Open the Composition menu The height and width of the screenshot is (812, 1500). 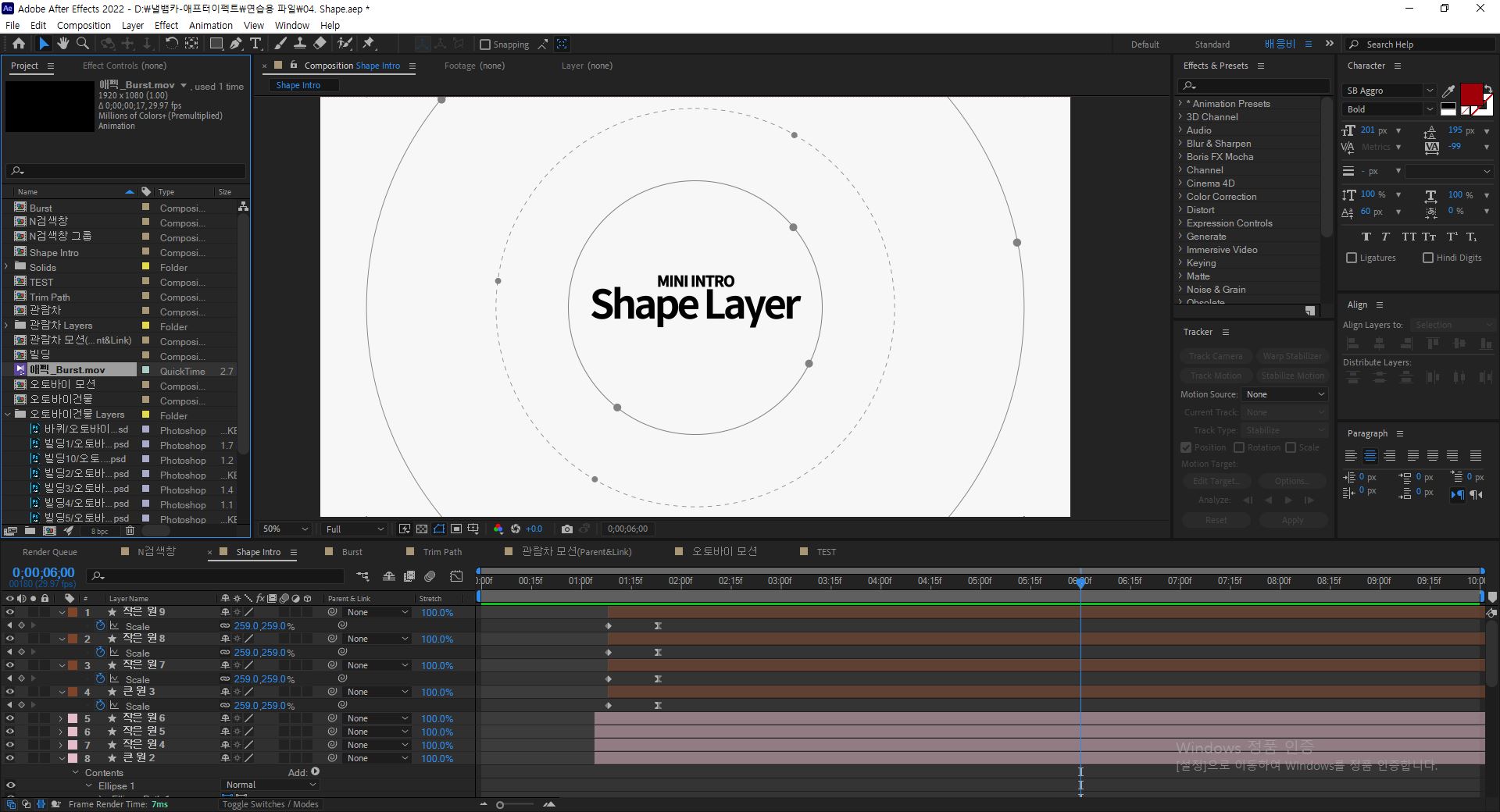click(84, 25)
